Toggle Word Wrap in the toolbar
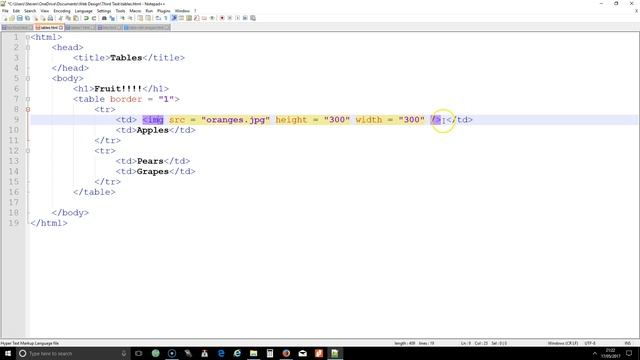The height and width of the screenshot is (360, 640). pos(158,18)
